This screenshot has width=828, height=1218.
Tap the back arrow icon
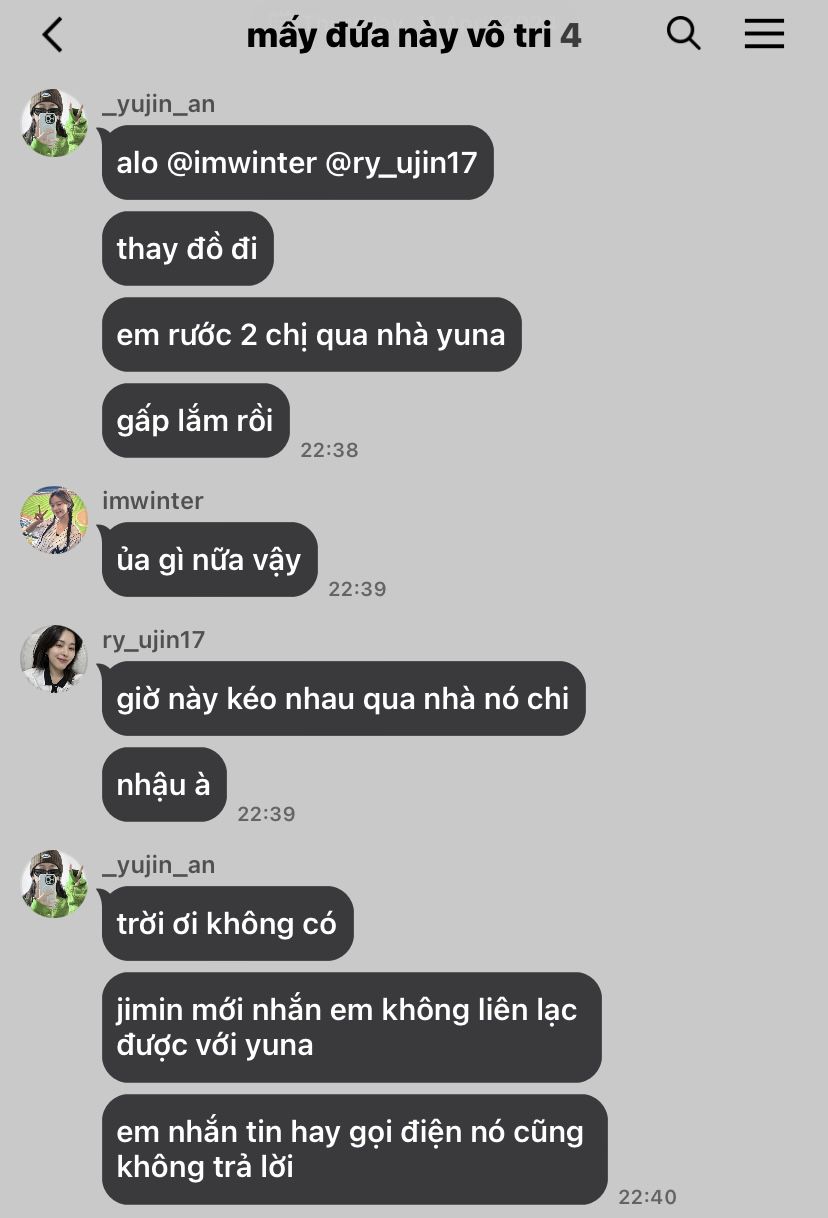coord(52,35)
